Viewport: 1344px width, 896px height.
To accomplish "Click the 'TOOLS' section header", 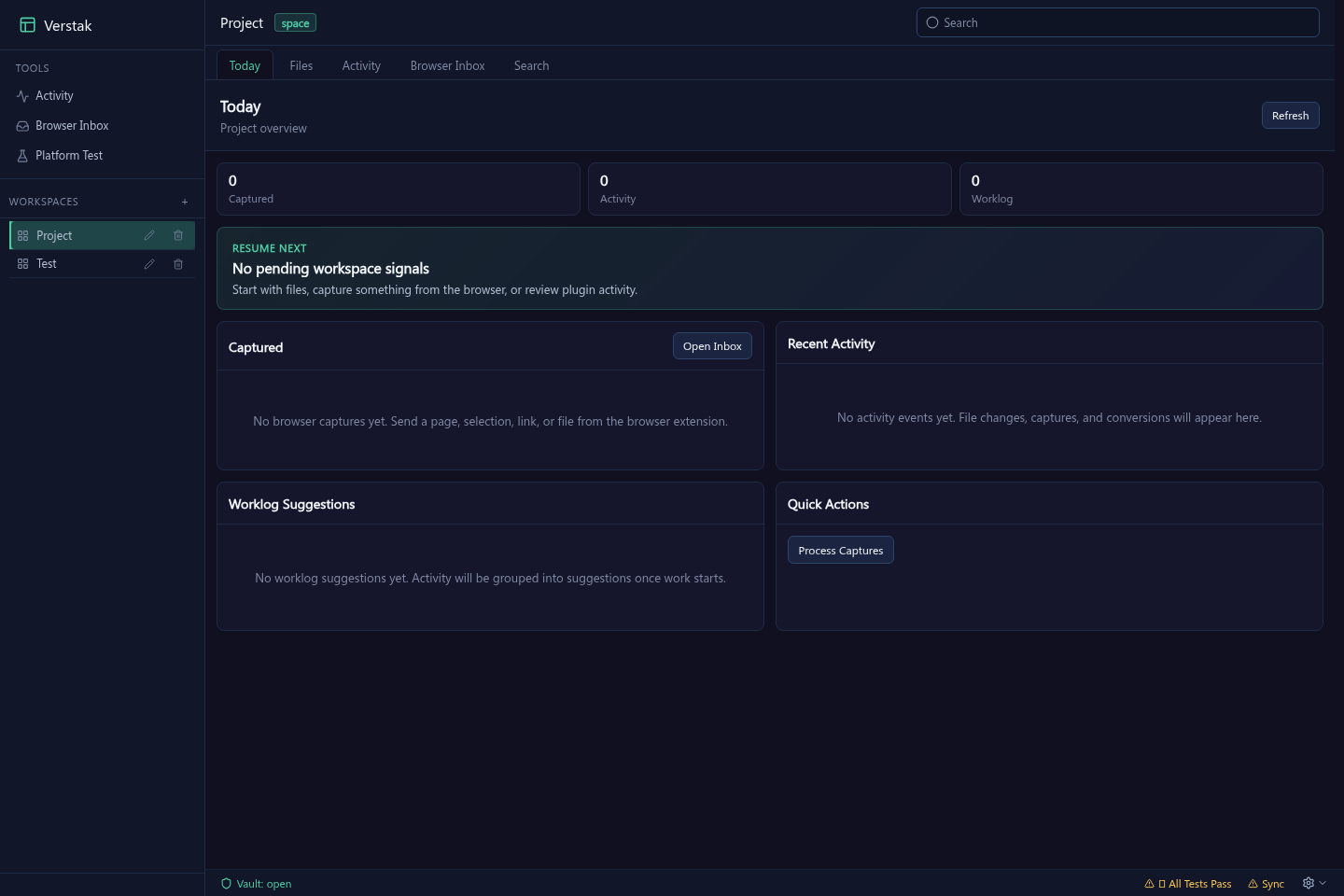I will 33,68.
